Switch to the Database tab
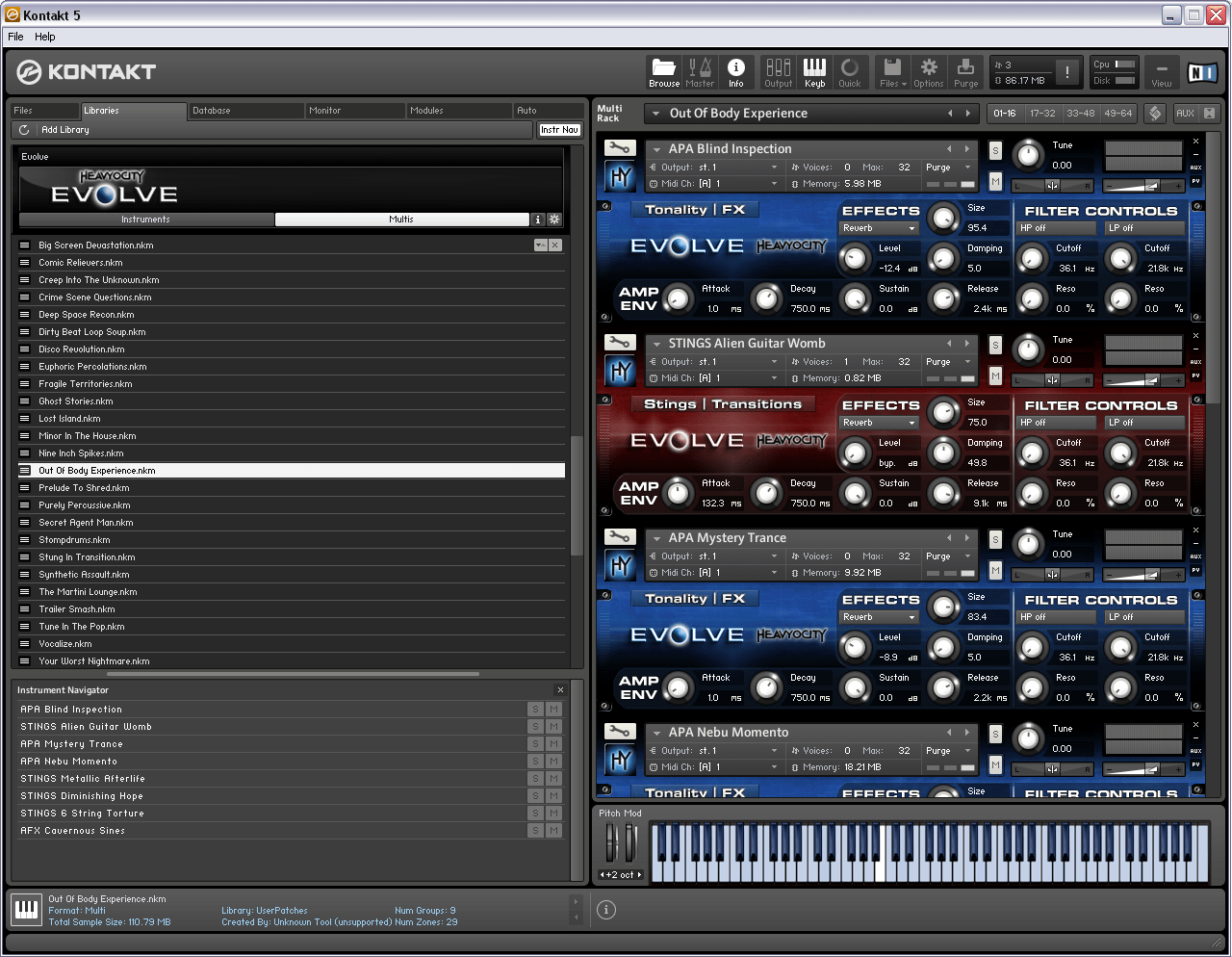This screenshot has width=1232, height=957. tap(245, 111)
